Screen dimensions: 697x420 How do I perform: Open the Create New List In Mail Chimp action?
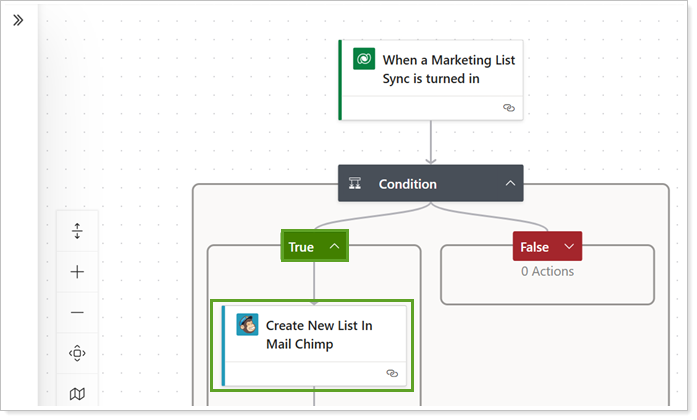click(319, 335)
